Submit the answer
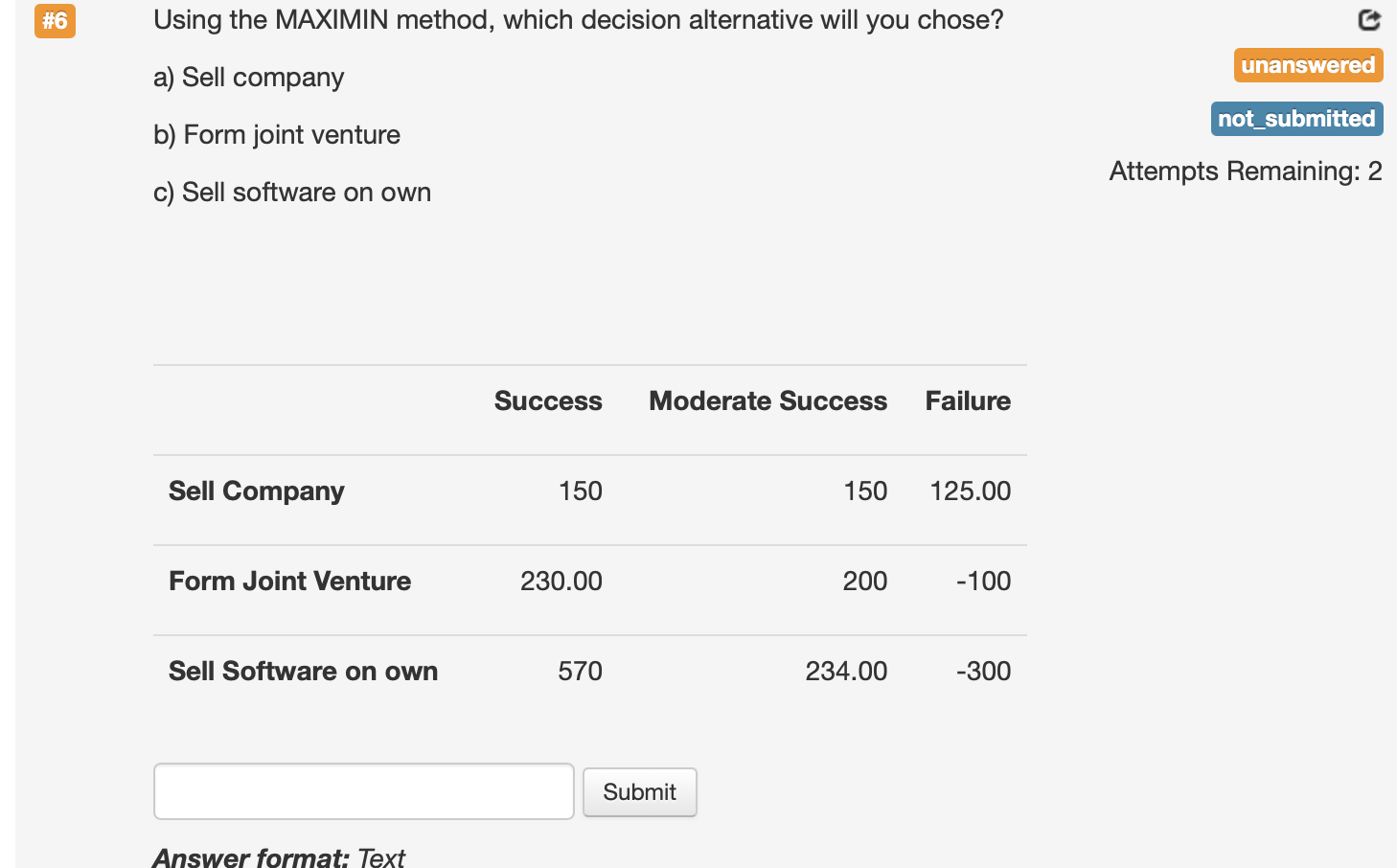Image resolution: width=1397 pixels, height=868 pixels. 639,791
